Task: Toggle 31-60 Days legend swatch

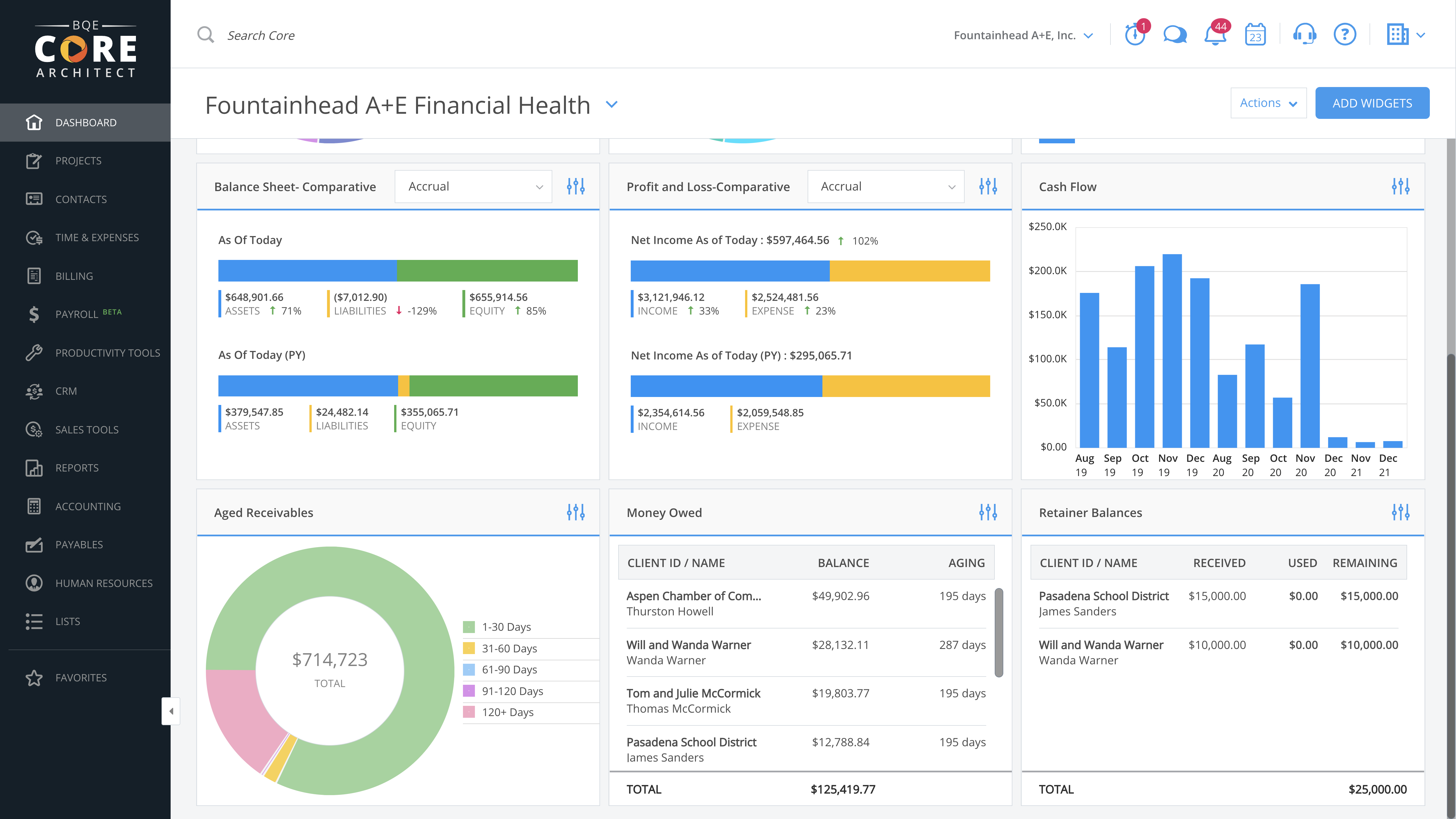Action: coord(469,648)
